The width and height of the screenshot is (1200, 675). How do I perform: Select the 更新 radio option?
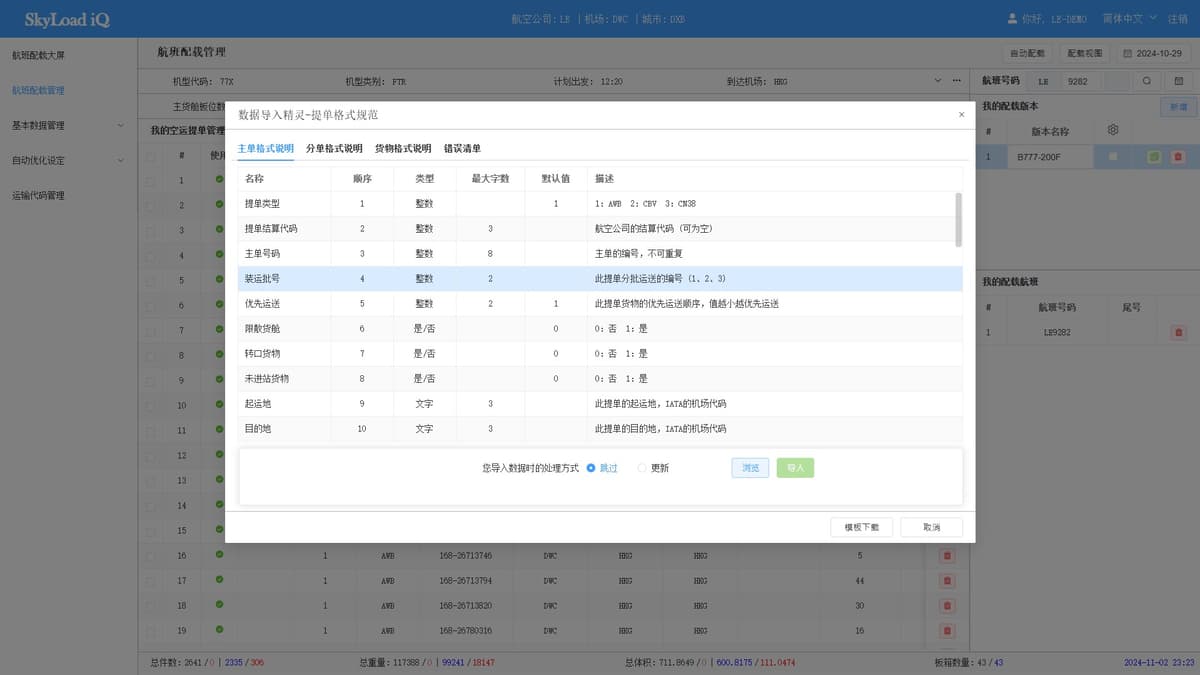click(642, 468)
